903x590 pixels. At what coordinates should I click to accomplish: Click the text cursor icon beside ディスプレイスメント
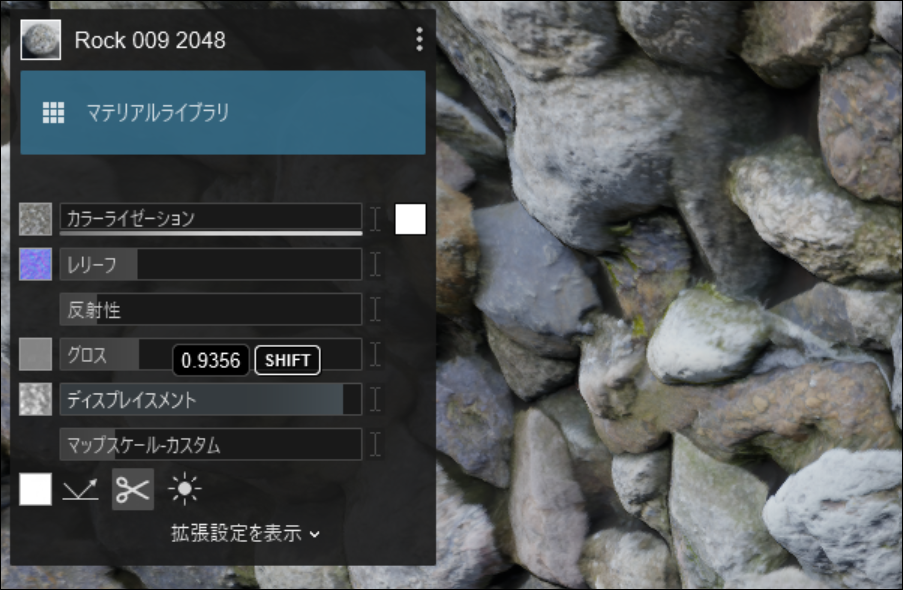click(375, 399)
